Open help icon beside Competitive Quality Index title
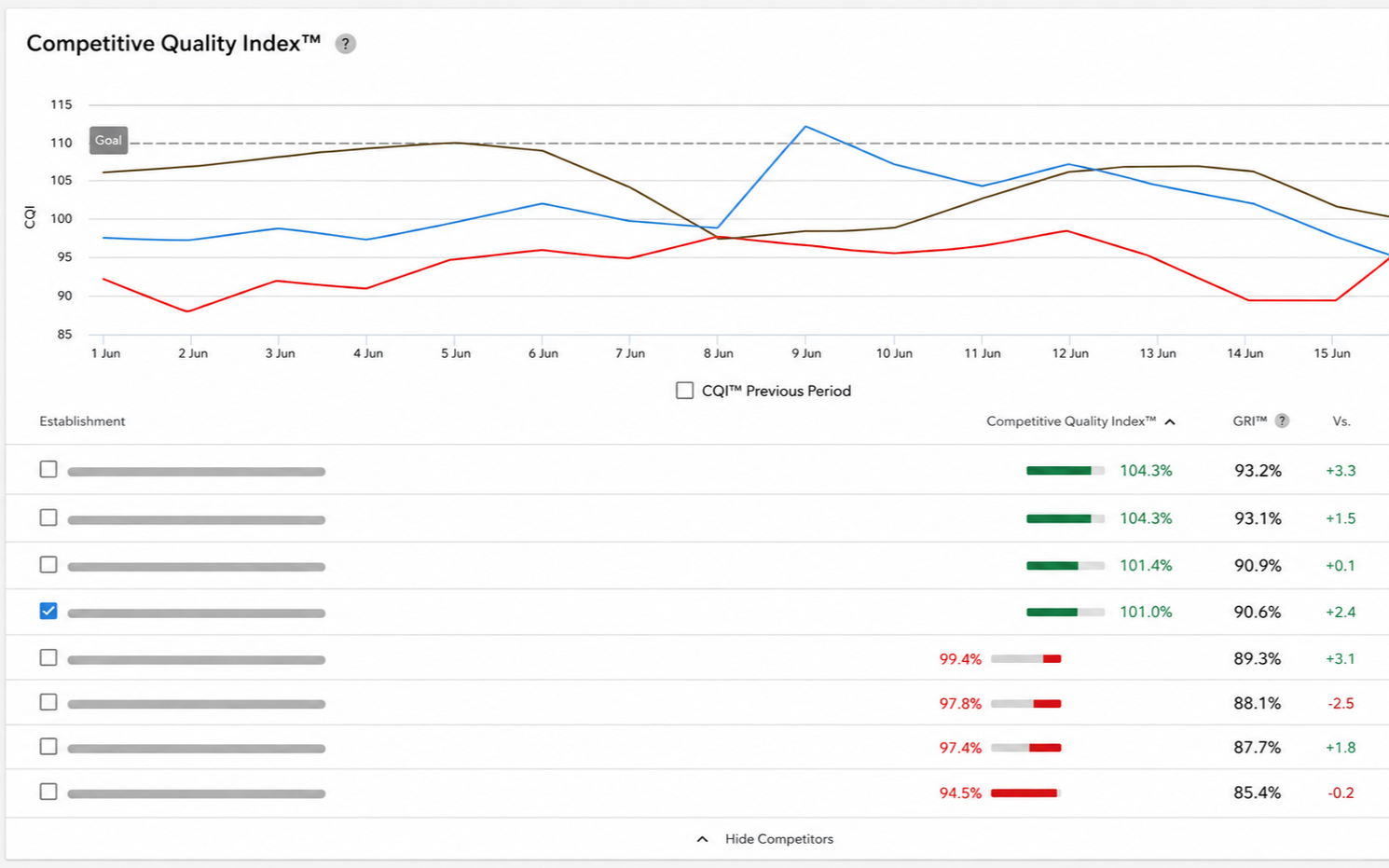1389x868 pixels. (345, 44)
